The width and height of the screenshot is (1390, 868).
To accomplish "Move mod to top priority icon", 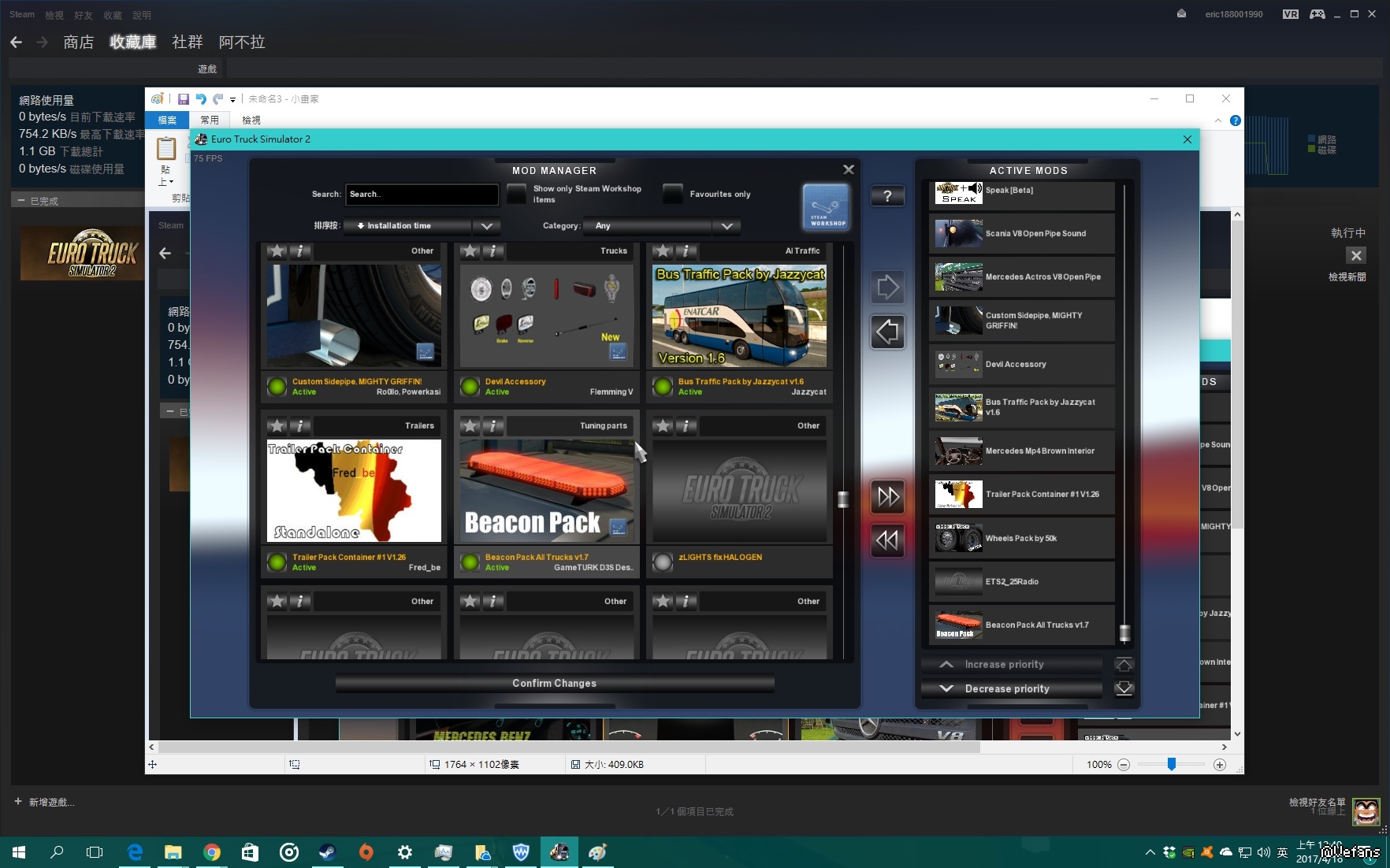I will click(x=1124, y=664).
